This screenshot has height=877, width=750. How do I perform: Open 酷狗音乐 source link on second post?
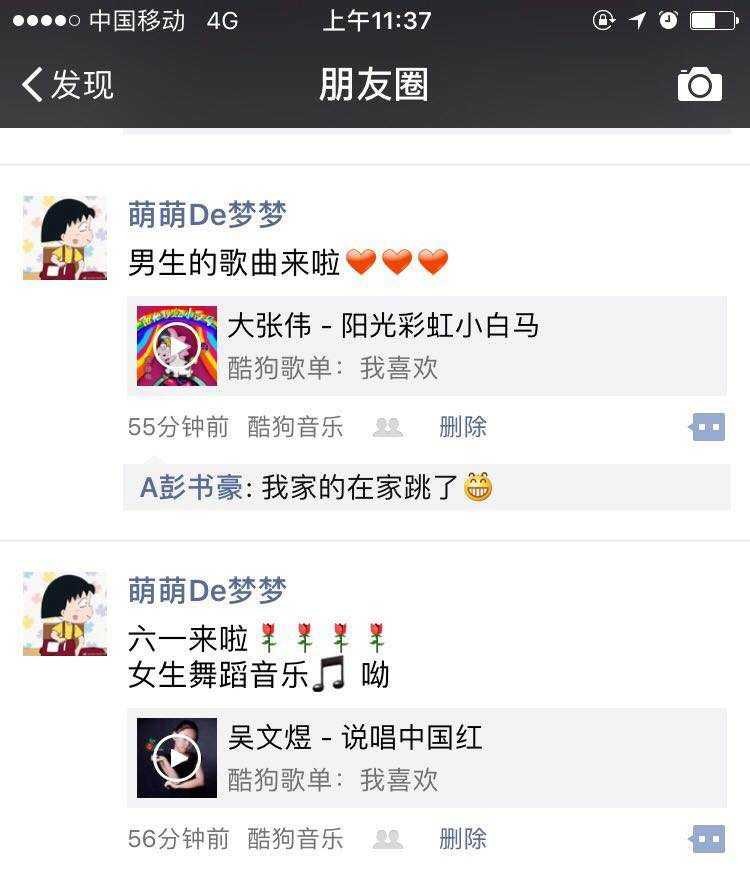(295, 839)
